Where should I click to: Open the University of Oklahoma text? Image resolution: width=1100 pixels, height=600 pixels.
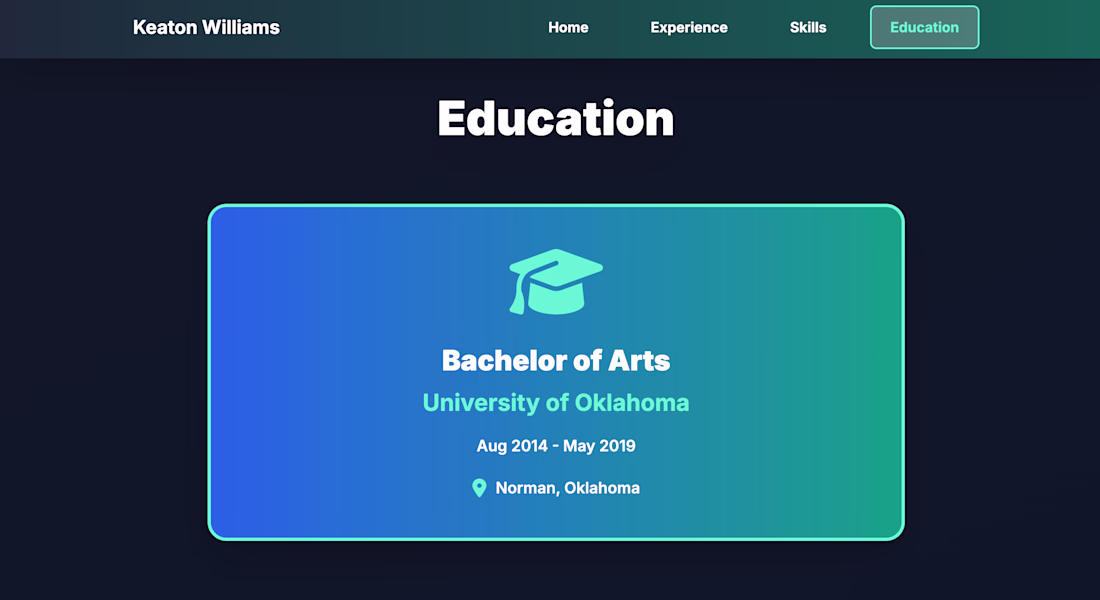[555, 403]
